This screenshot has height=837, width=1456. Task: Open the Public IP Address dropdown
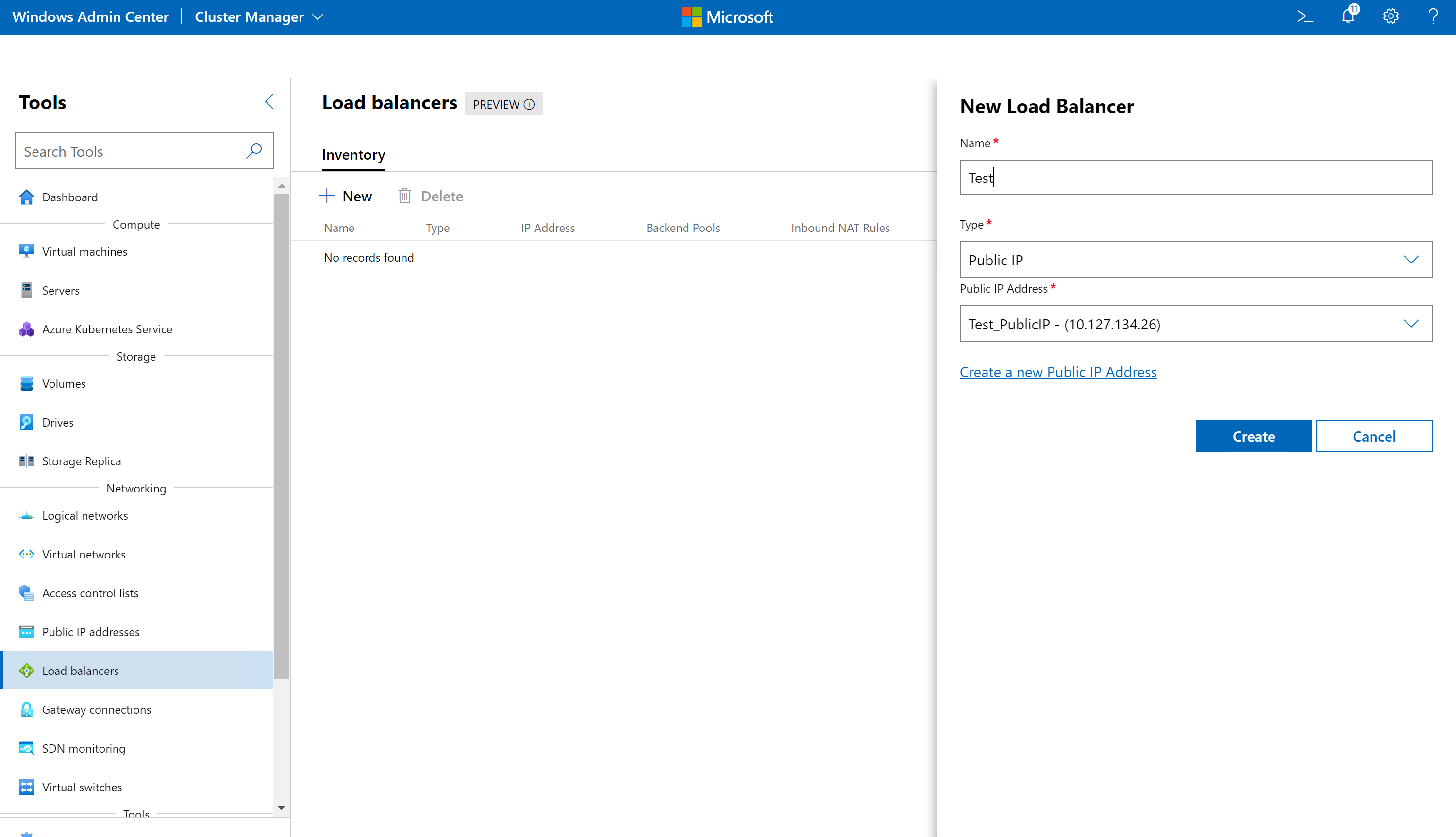click(1195, 324)
